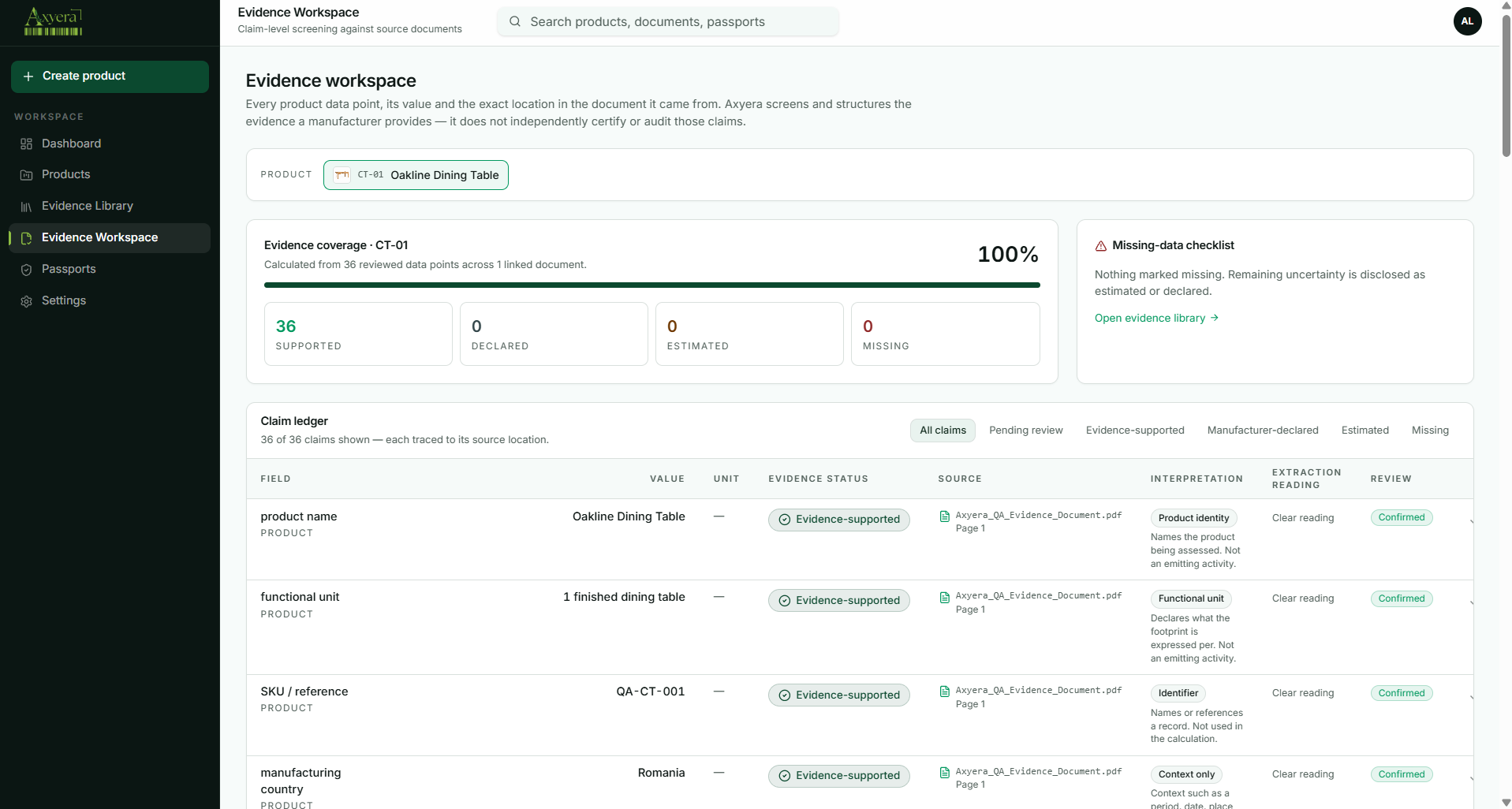Viewport: 1512px width, 809px height.
Task: Select the Evidence Workspace sidebar icon
Action: coord(26,238)
